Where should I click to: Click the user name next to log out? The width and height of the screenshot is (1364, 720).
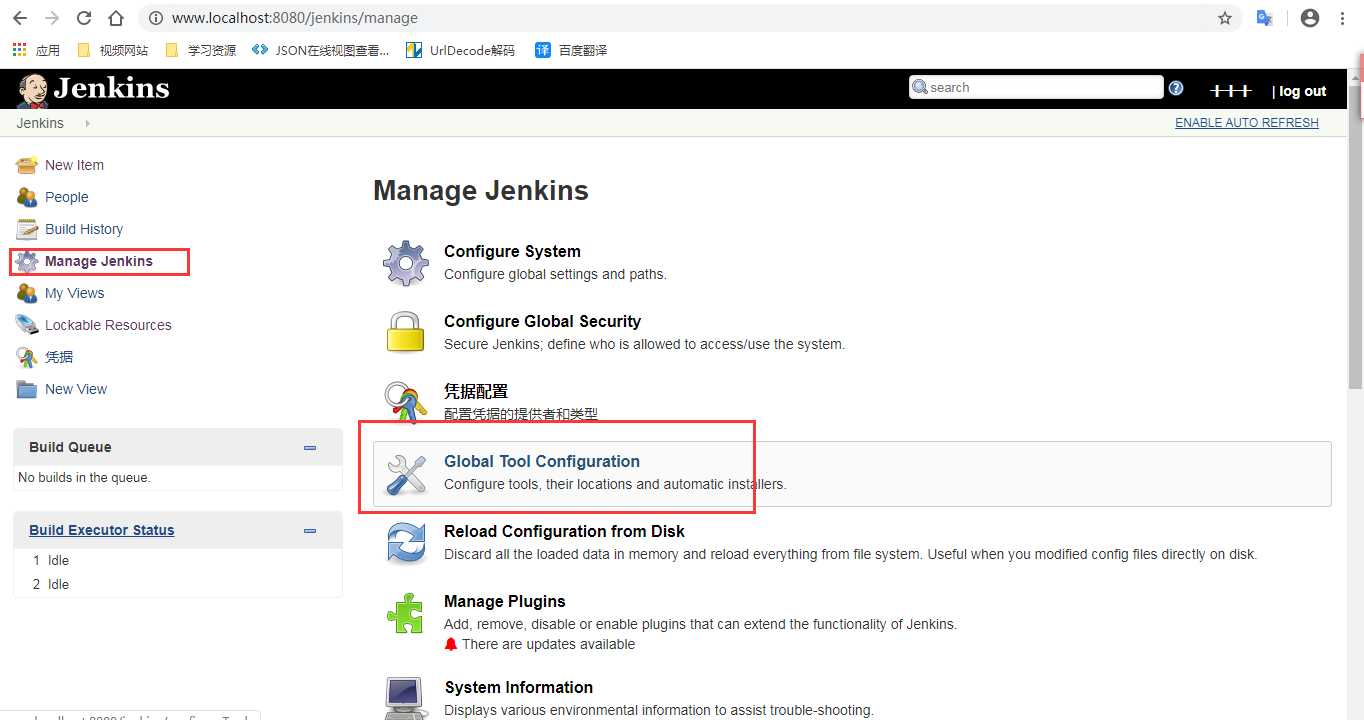[1230, 91]
